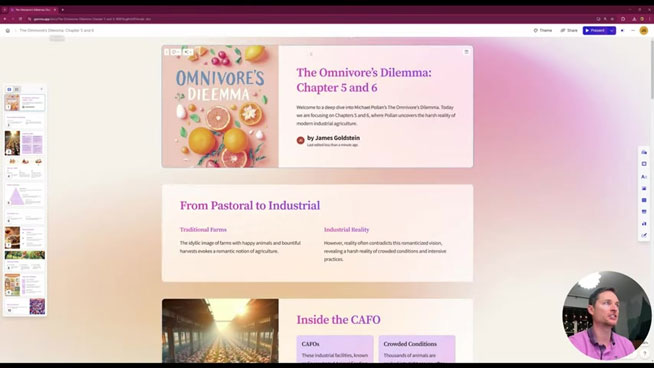Click the browser three-dot menu
The width and height of the screenshot is (654, 368).
pos(649,19)
